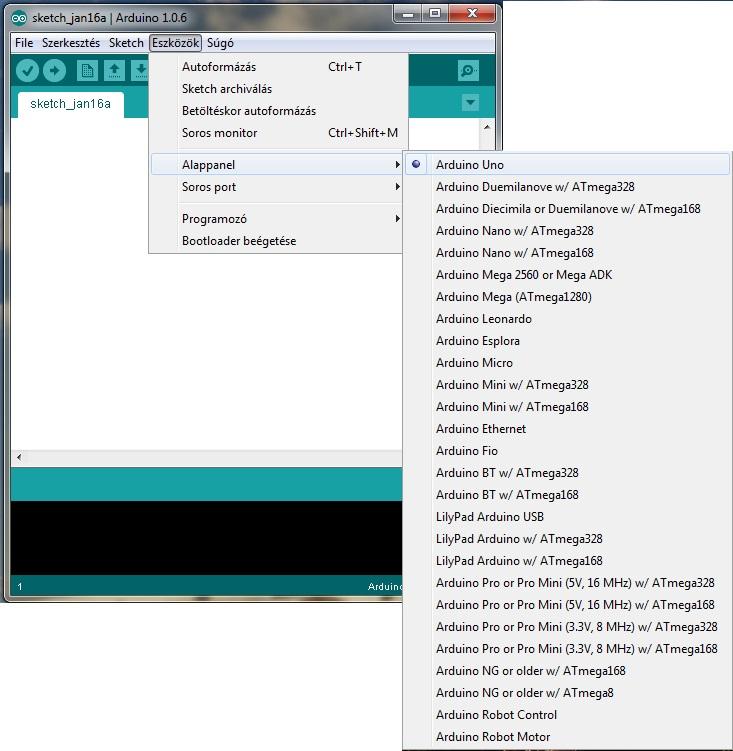Open the Szerkesztés menu
733x751 pixels.
71,43
